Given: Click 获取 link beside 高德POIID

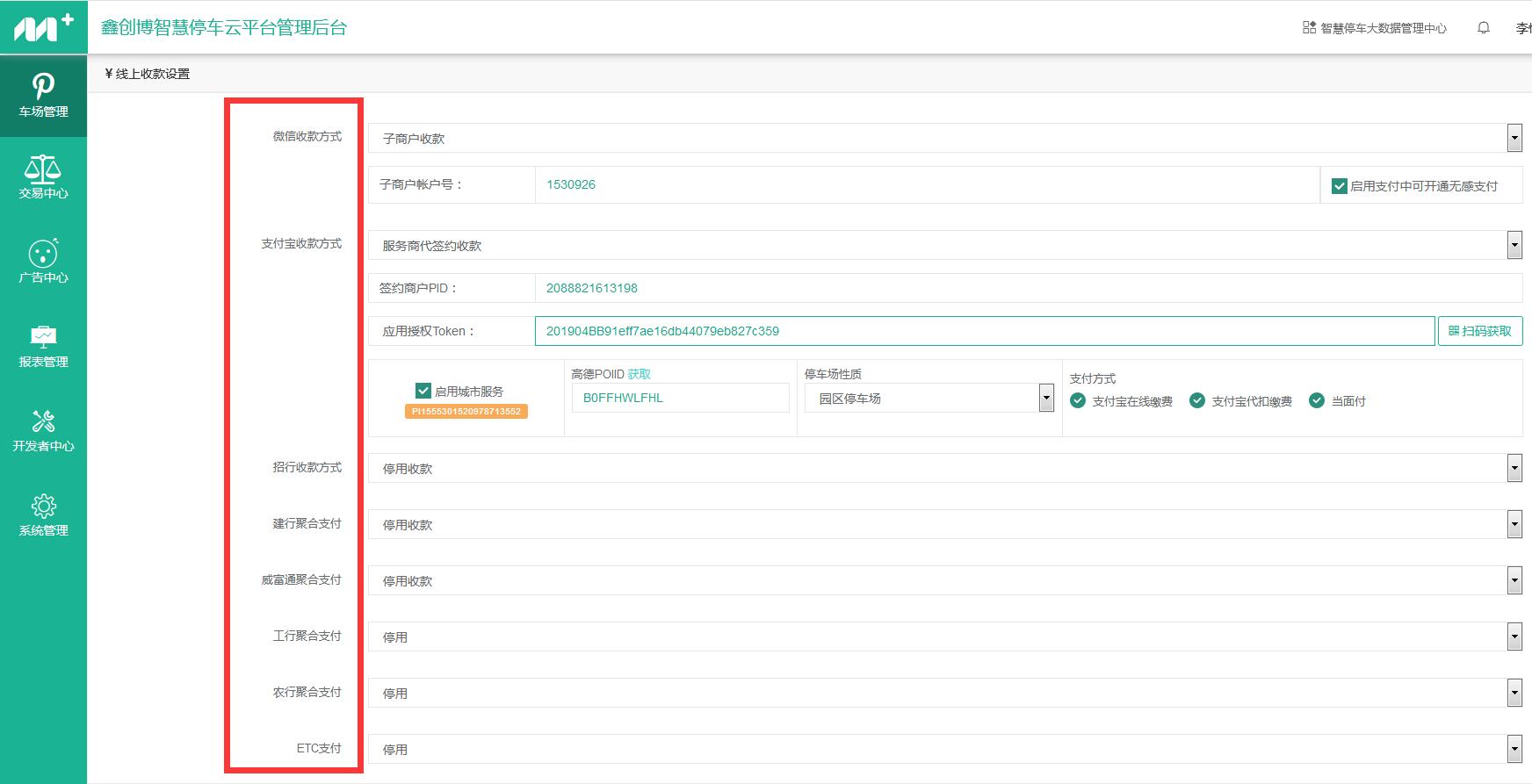Looking at the screenshot, I should coord(639,374).
